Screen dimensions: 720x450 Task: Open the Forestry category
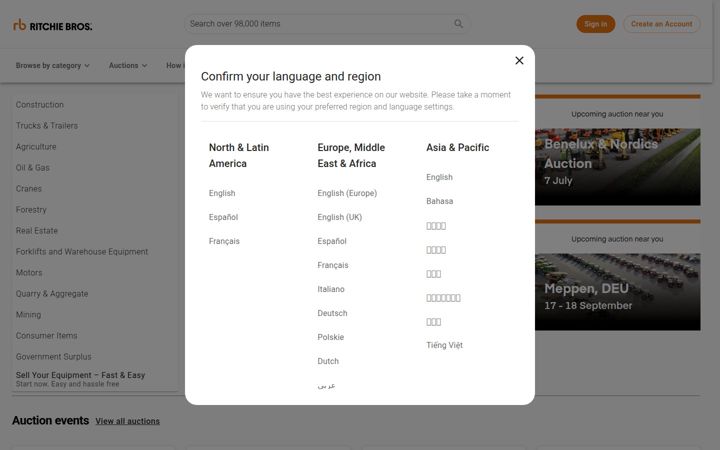point(31,210)
